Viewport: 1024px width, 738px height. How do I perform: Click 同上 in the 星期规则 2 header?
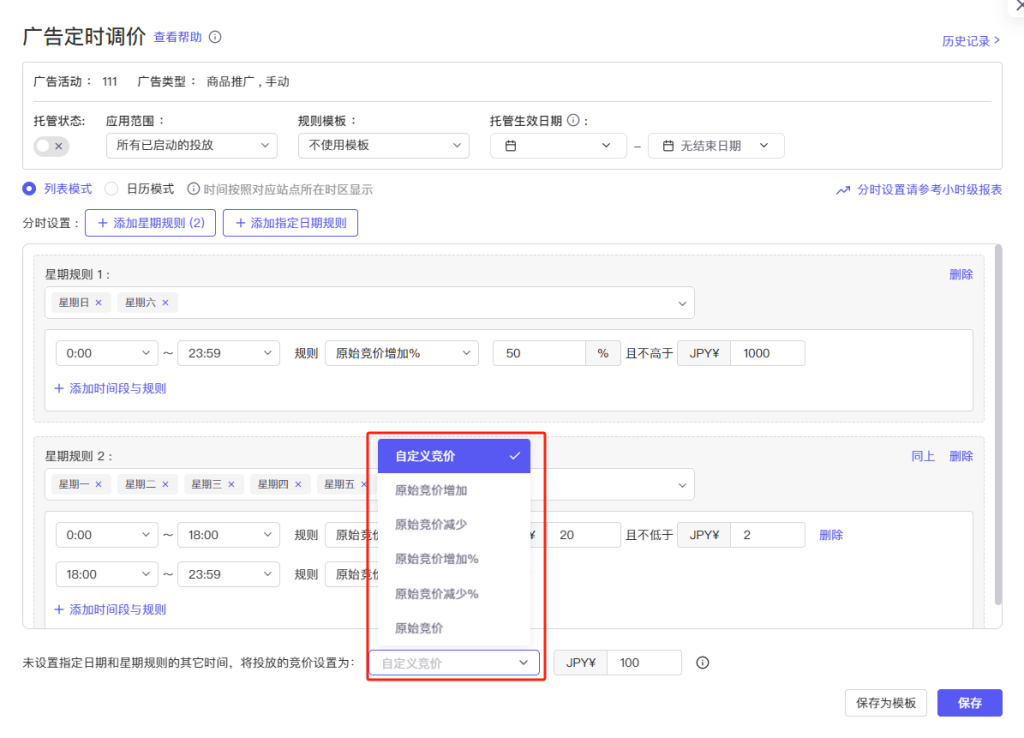point(923,456)
